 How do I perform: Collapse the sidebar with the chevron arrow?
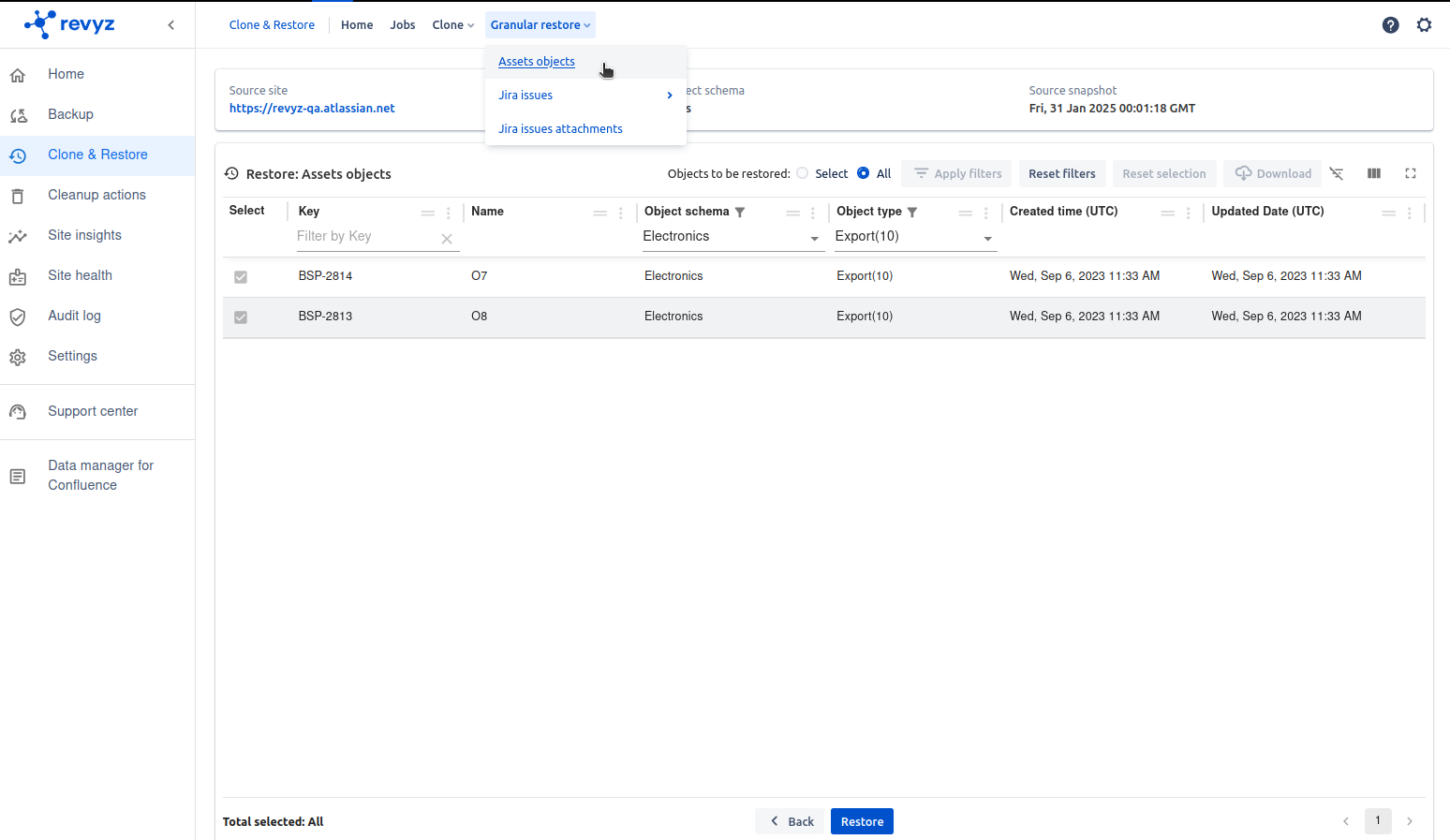click(170, 25)
